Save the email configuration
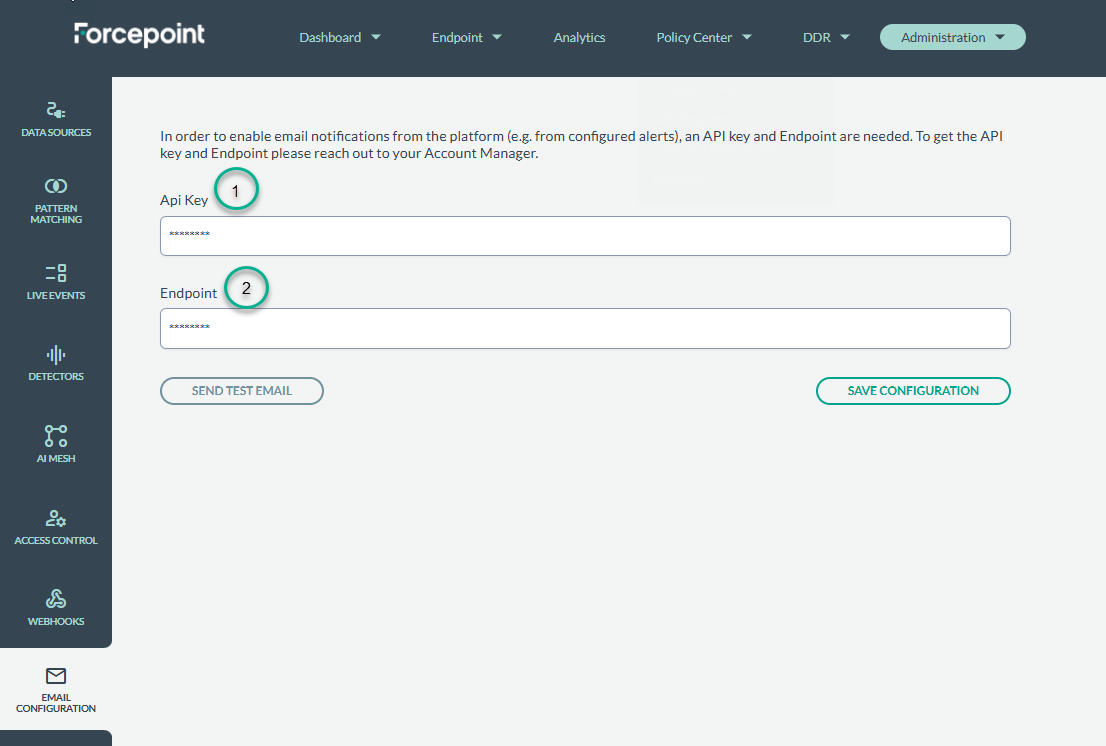The width and height of the screenshot is (1106, 746). 913,391
